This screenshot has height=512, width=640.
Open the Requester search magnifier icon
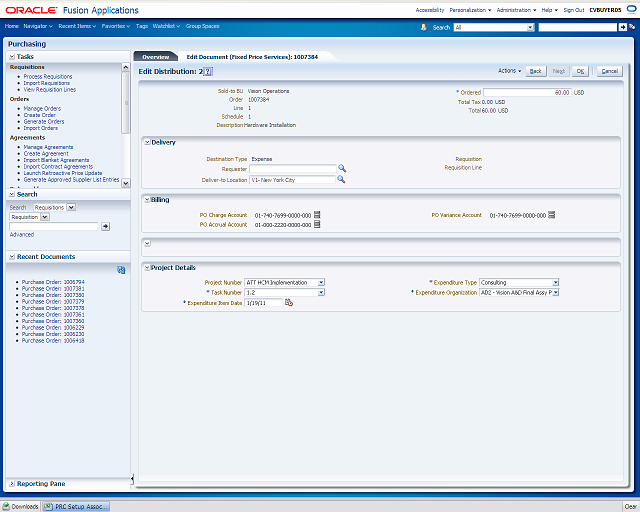[x=342, y=169]
